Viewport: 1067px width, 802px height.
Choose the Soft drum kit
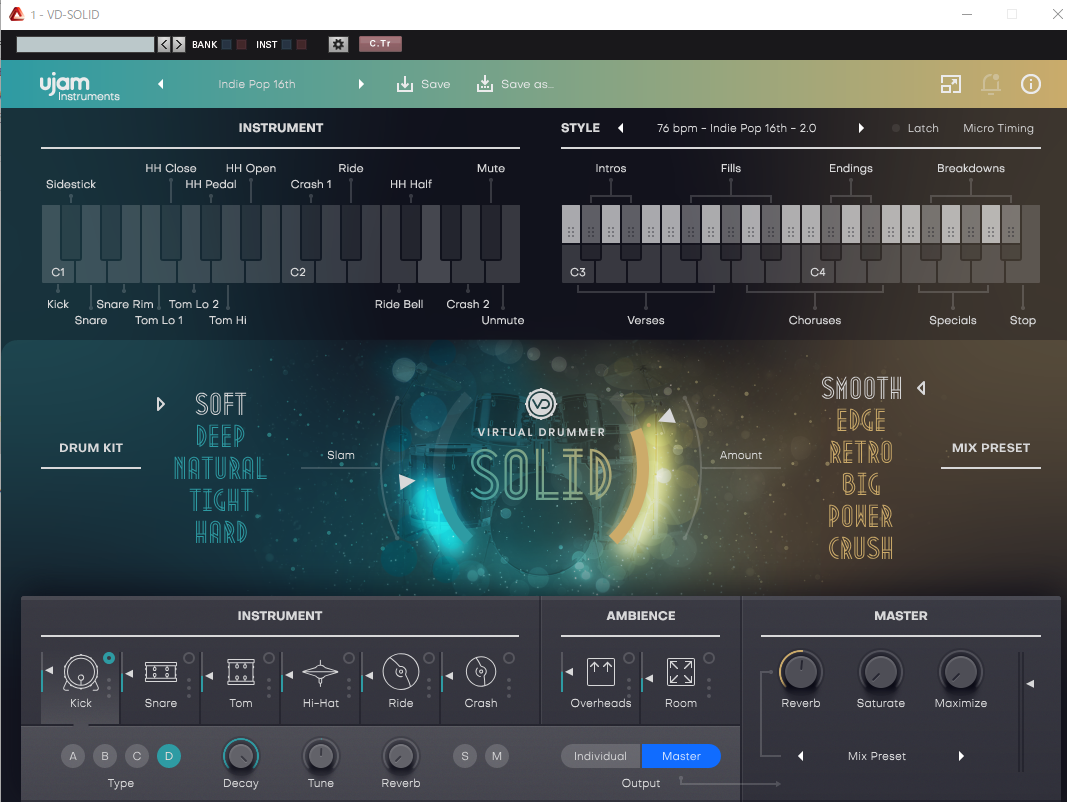click(220, 404)
